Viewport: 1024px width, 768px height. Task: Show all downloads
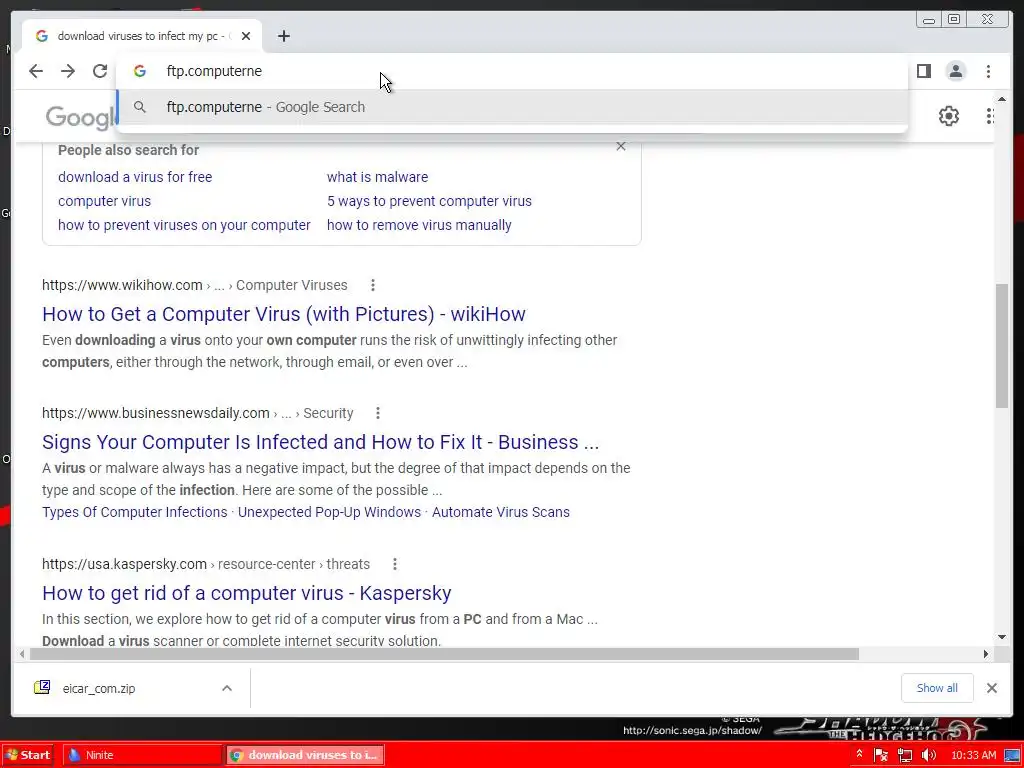[x=937, y=688]
